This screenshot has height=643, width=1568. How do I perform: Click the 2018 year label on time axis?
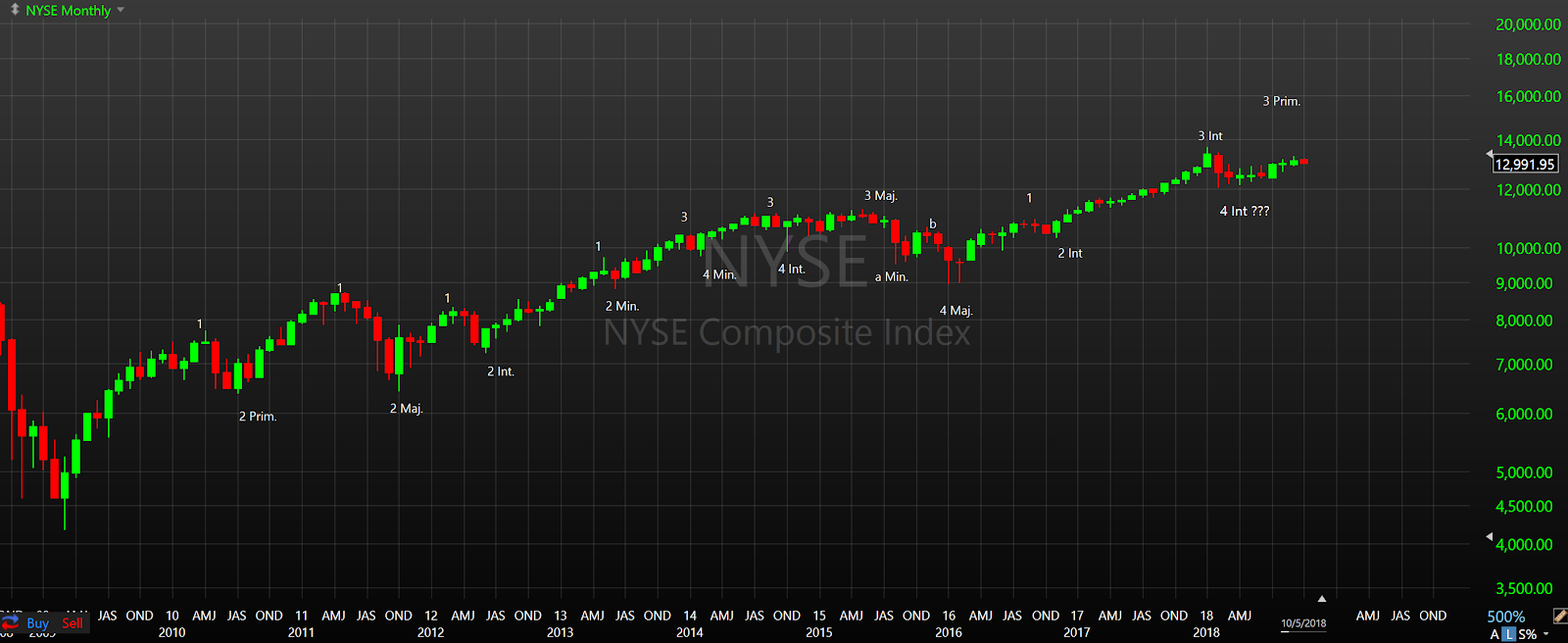1206,632
